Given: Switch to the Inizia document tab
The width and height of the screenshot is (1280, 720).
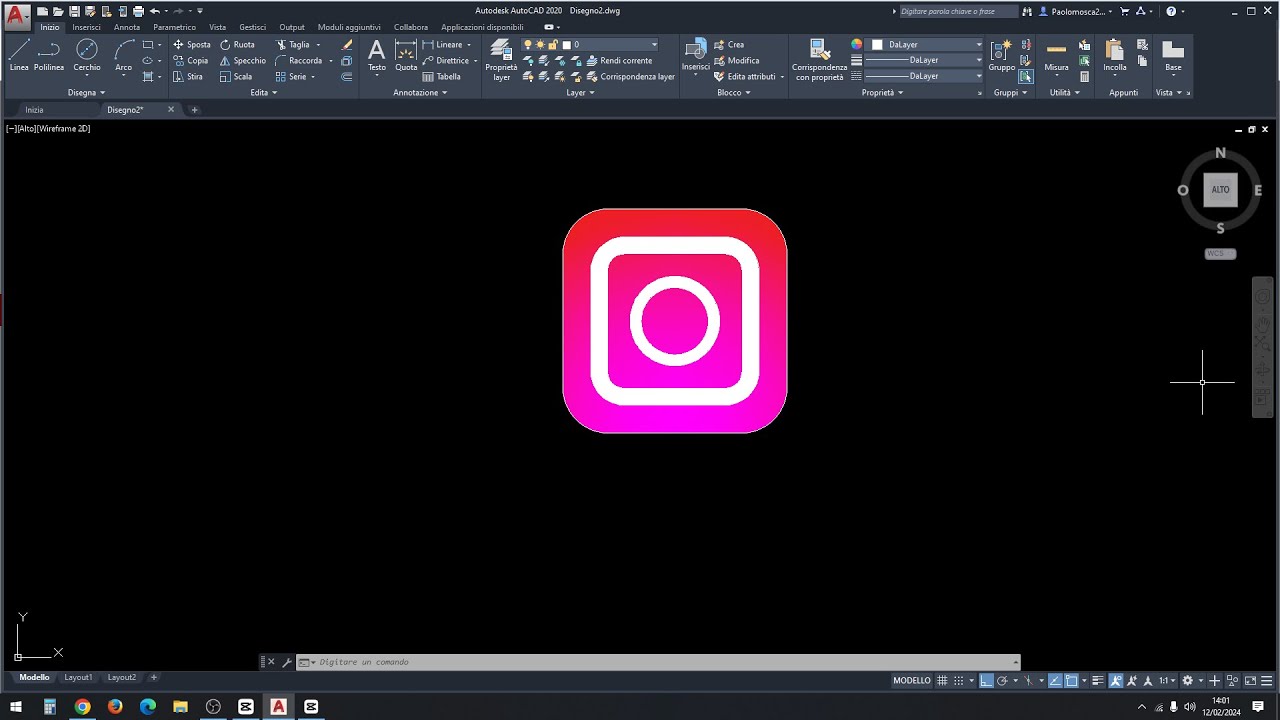Looking at the screenshot, I should point(34,110).
